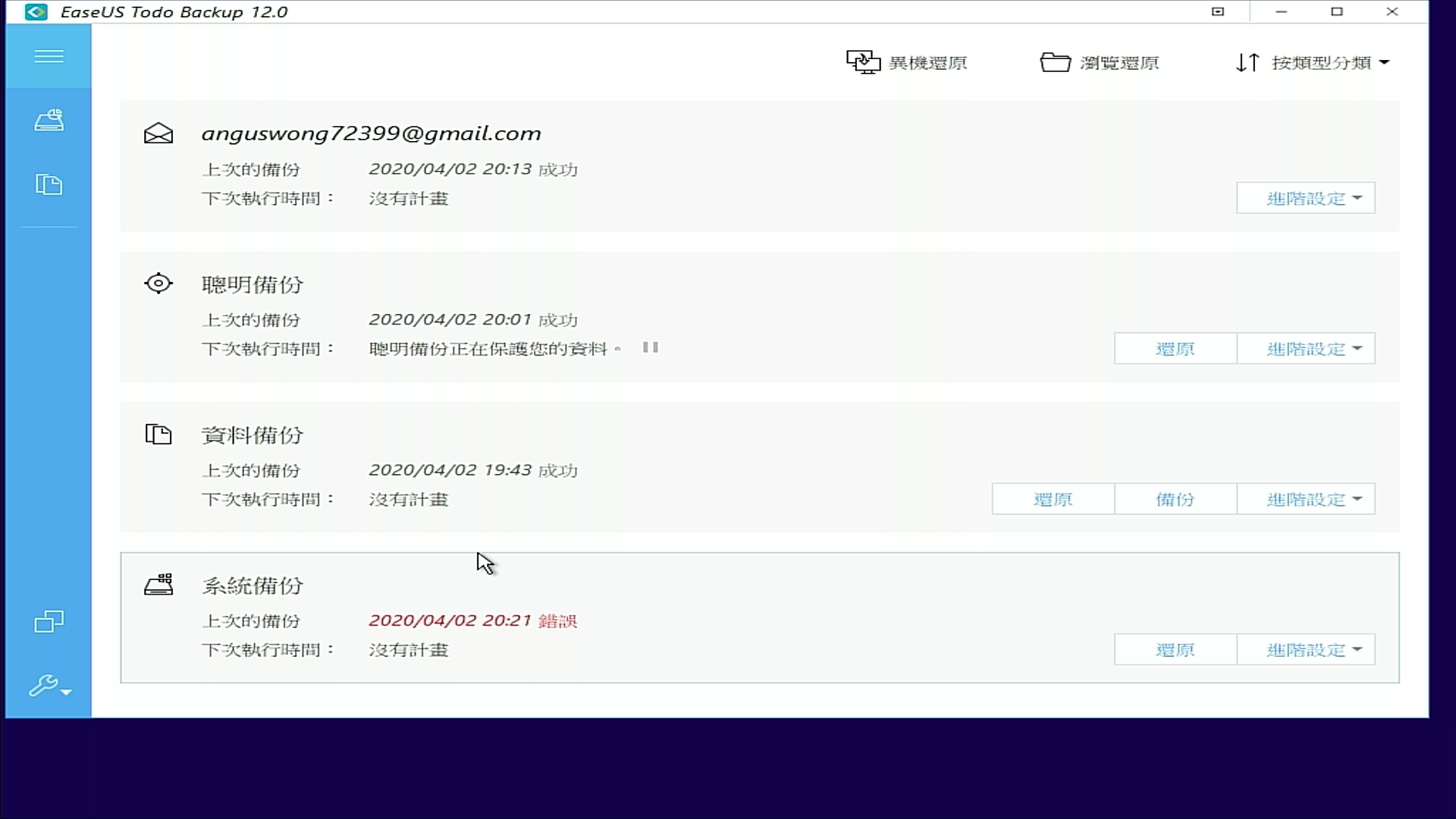The height and width of the screenshot is (819, 1456).
Task: Click the 聰明備份 target icon
Action: 158,284
